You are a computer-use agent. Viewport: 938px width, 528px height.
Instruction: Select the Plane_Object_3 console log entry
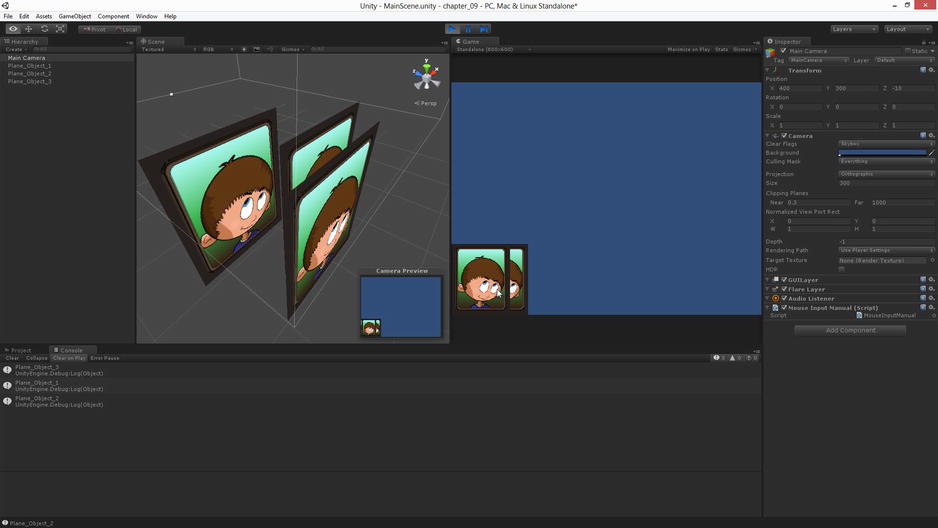[380, 370]
